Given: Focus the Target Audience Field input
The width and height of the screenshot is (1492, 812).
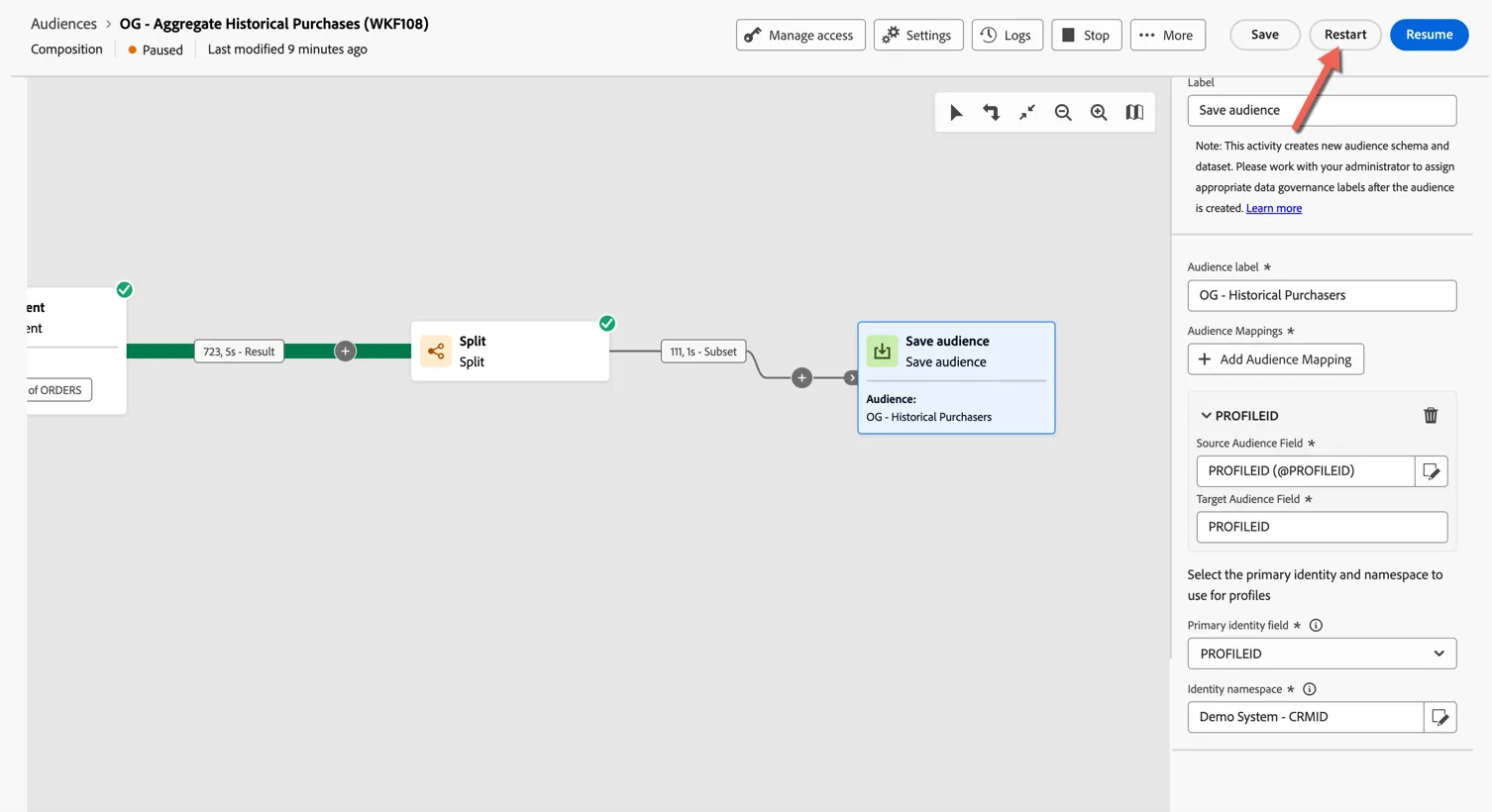Looking at the screenshot, I should pos(1322,527).
